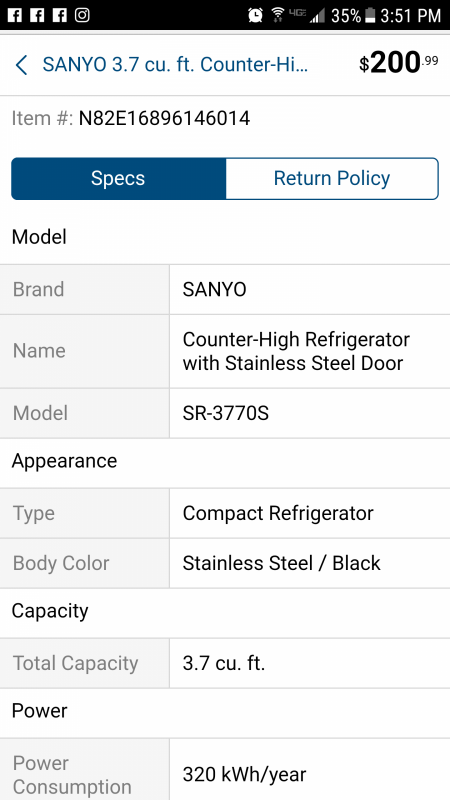Tap the Compact Refrigerator type row
This screenshot has height=800, width=450.
pos(225,513)
